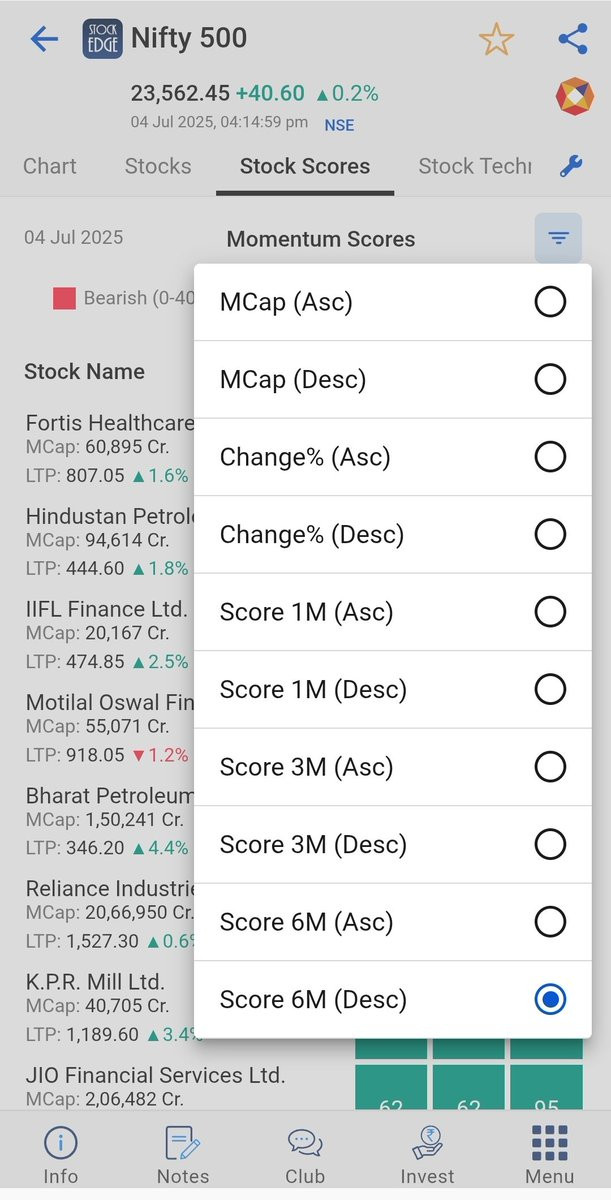Select Score 1M (Desc) radio button

click(x=550, y=689)
